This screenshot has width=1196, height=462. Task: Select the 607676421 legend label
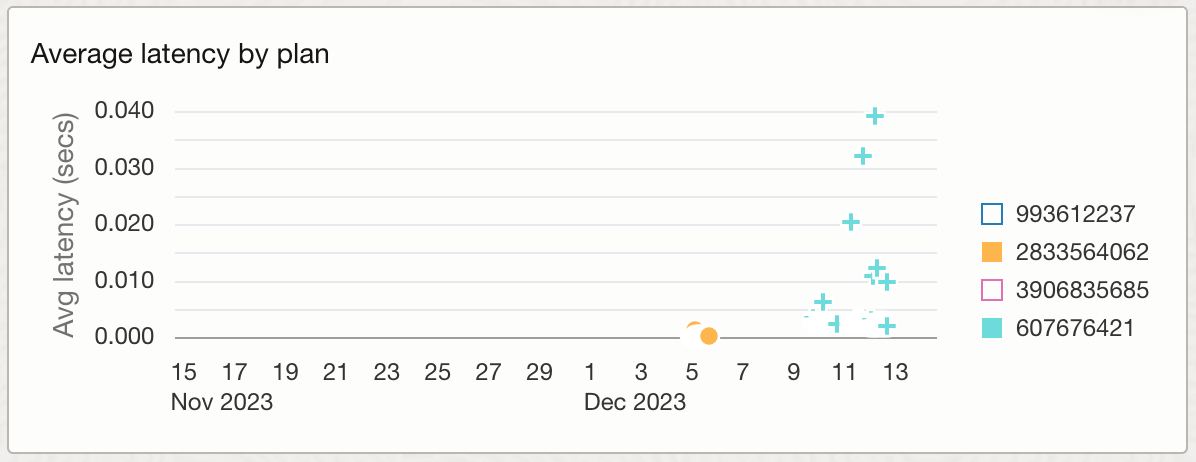(1074, 328)
